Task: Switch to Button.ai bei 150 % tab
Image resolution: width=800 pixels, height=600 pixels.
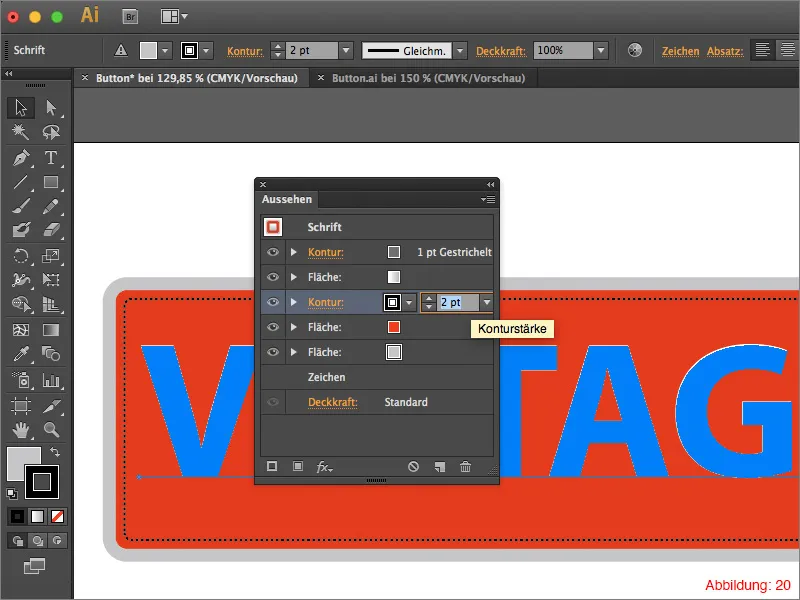Action: 428,78
